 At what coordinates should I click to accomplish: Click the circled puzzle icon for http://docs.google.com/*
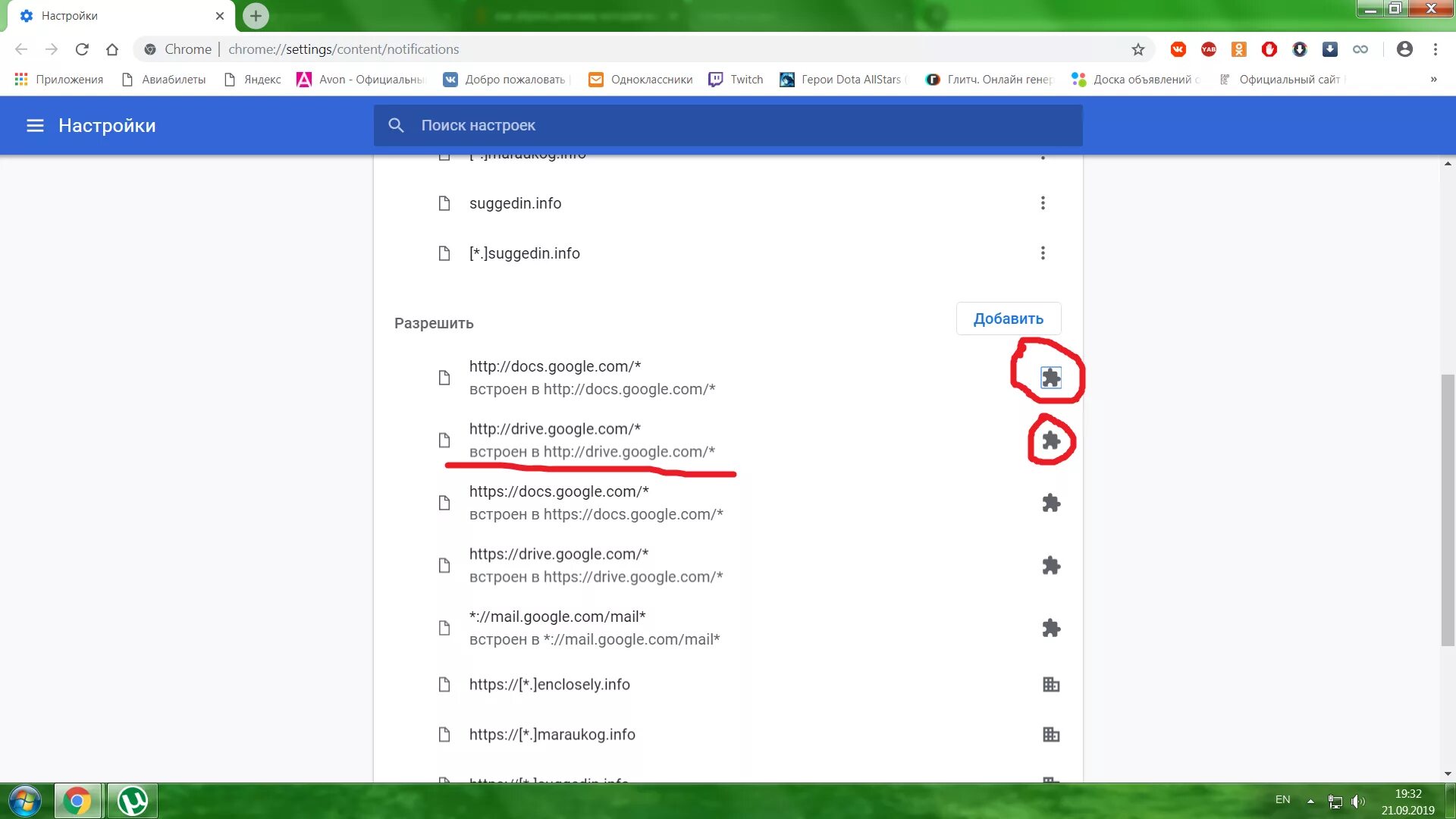coord(1050,377)
